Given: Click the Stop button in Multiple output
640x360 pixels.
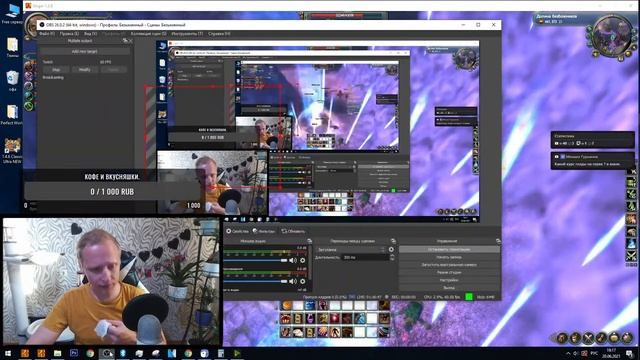Looking at the screenshot, I should click(56, 70).
